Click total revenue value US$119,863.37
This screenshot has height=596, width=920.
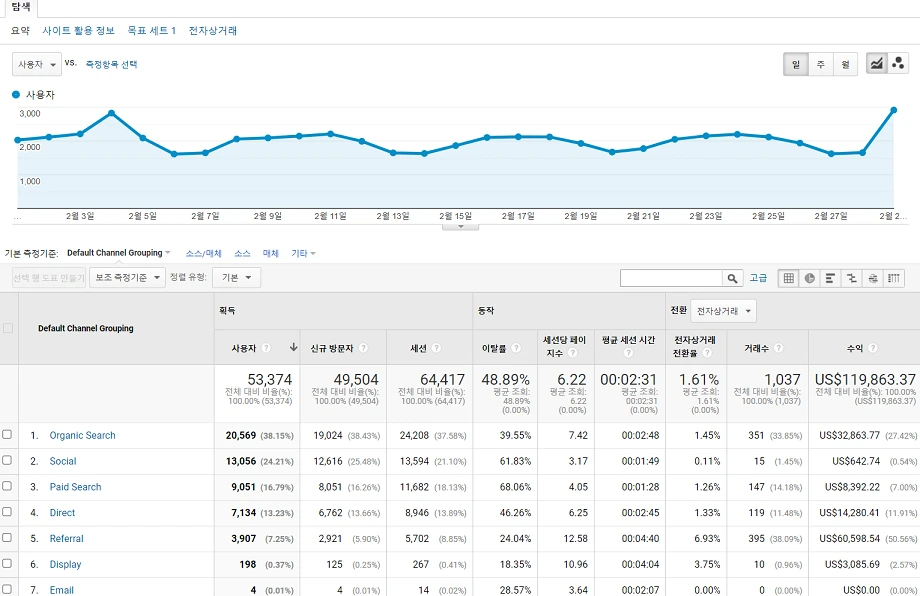click(865, 380)
